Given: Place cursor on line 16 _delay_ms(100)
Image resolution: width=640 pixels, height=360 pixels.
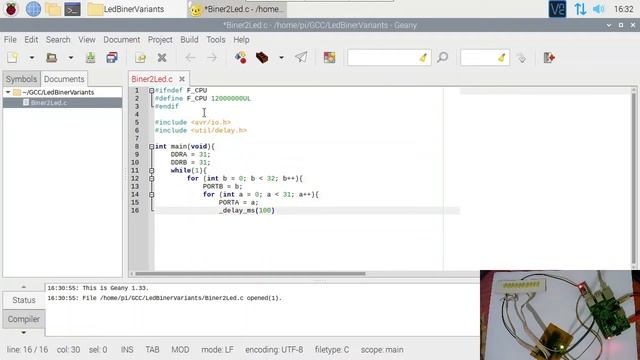Looking at the screenshot, I should (247, 211).
